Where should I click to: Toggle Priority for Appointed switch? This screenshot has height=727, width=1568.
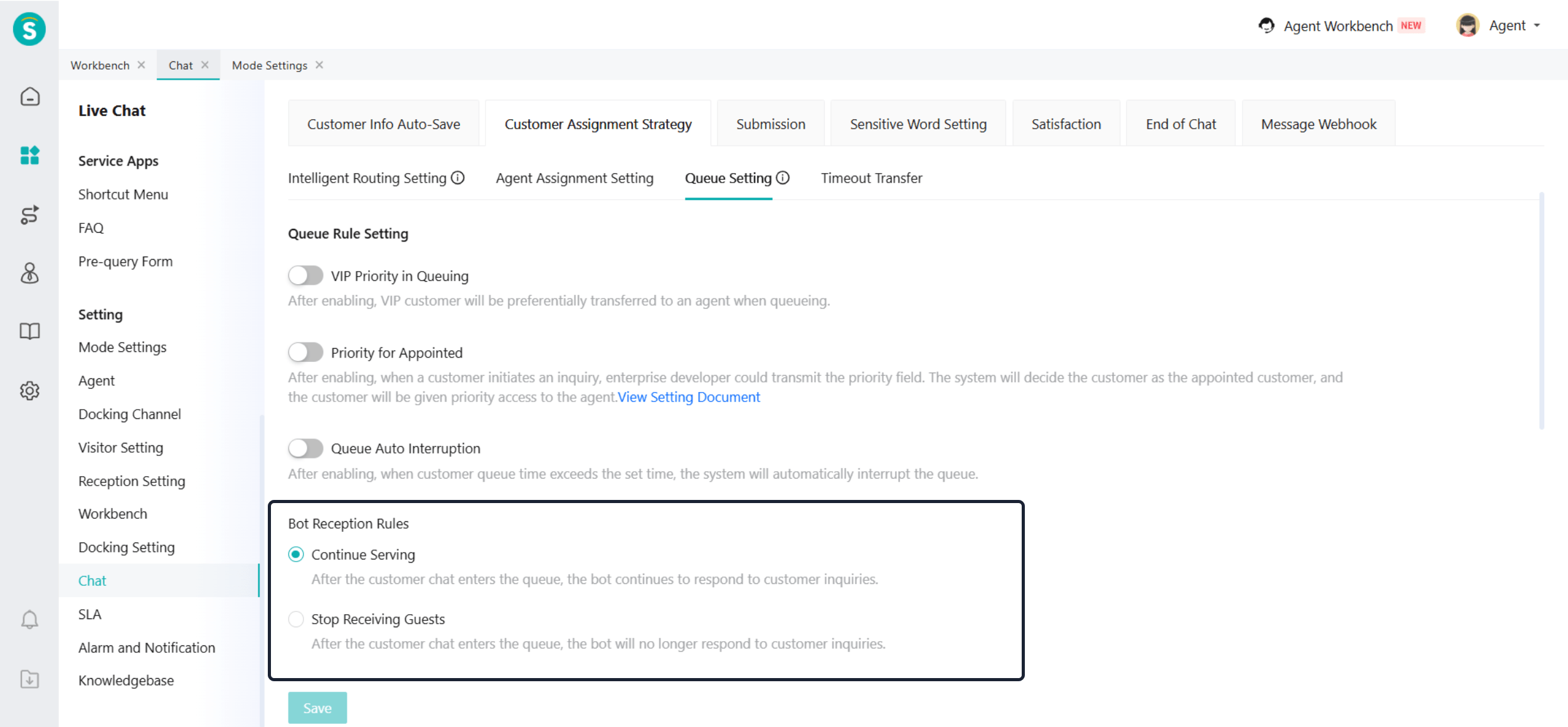[x=305, y=352]
